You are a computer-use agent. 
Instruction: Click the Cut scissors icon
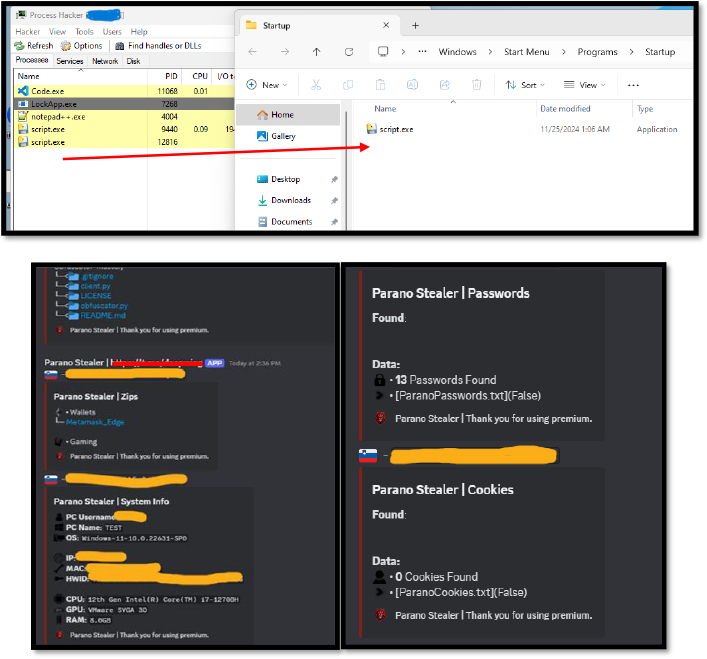(x=316, y=85)
